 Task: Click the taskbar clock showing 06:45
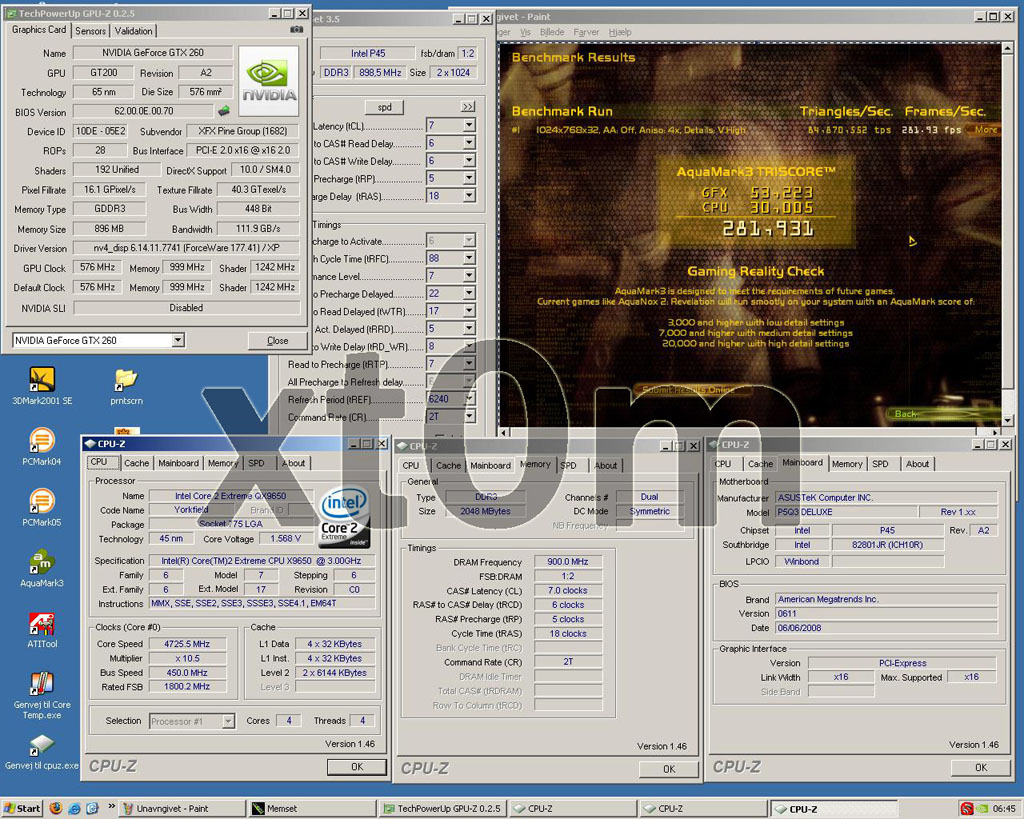(x=1004, y=809)
